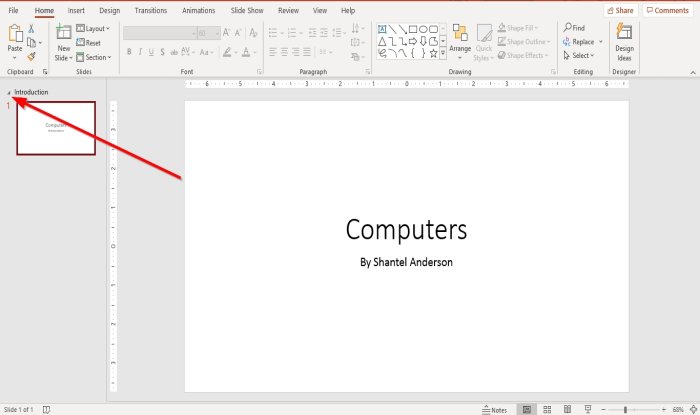Select the oval shape
This screenshot has height=415, width=700.
click(423, 29)
